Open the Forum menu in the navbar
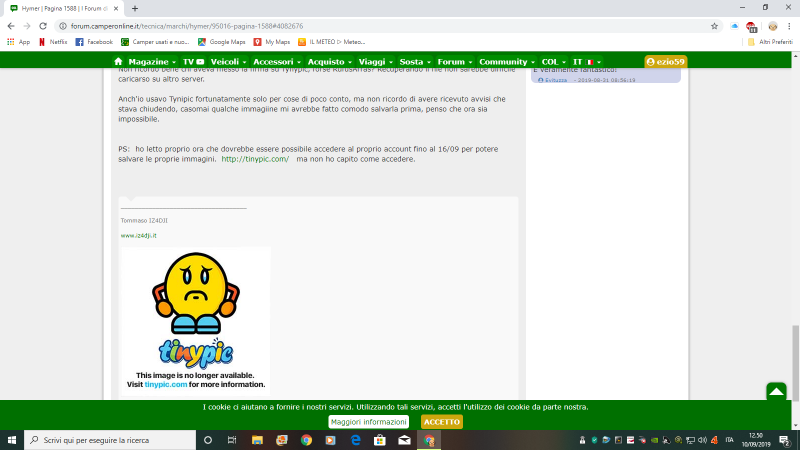The width and height of the screenshot is (800, 450). click(x=455, y=62)
